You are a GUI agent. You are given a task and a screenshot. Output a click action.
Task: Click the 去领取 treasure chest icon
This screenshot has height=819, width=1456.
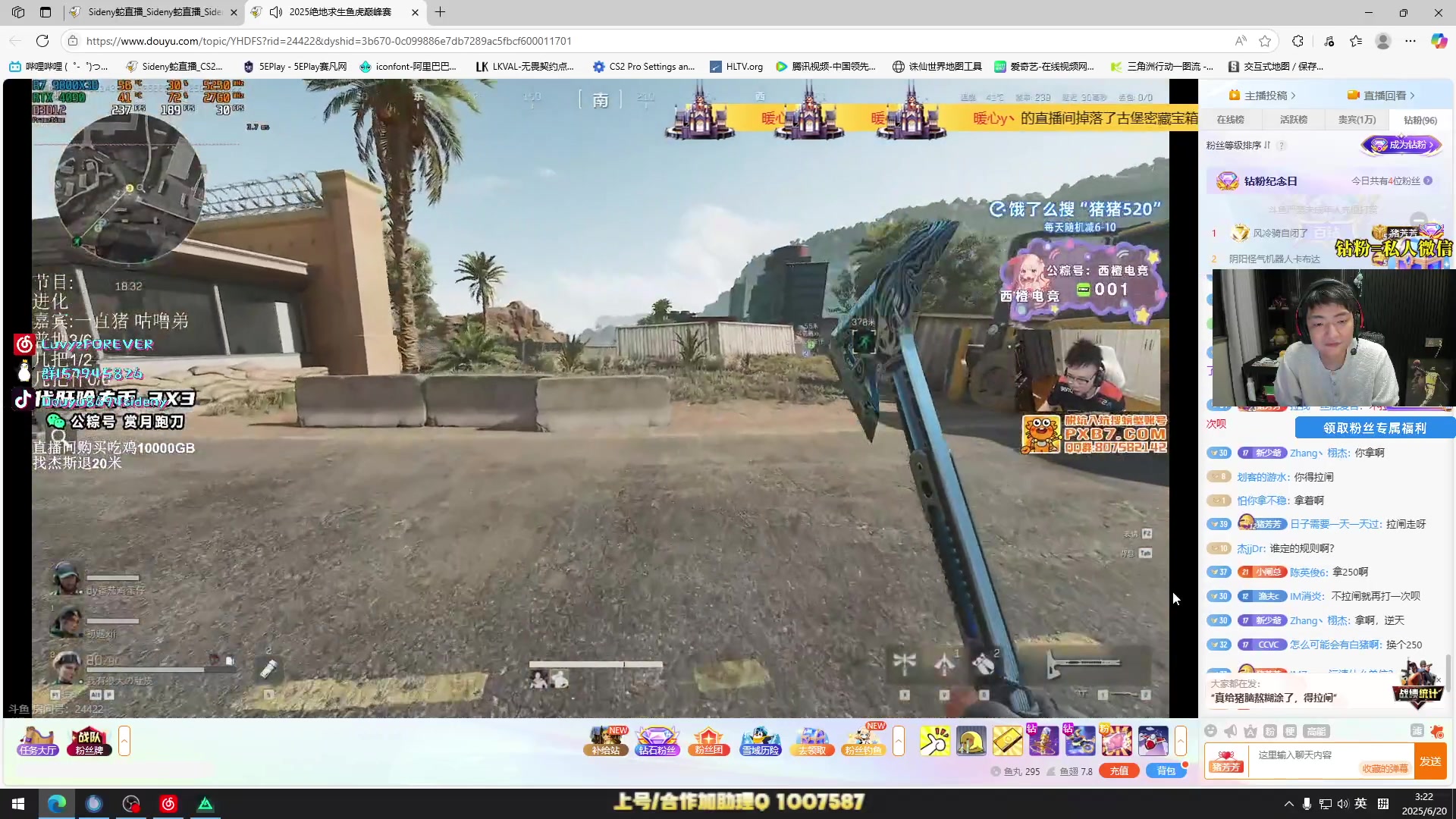tap(812, 741)
